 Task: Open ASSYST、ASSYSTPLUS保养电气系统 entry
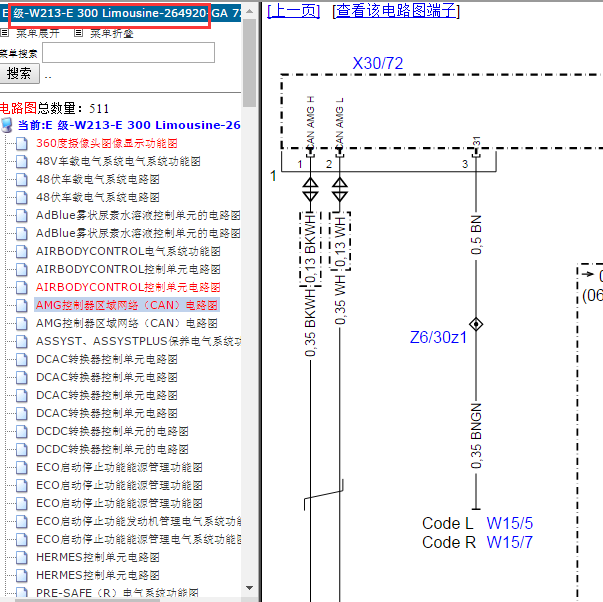pyautogui.click(x=138, y=341)
